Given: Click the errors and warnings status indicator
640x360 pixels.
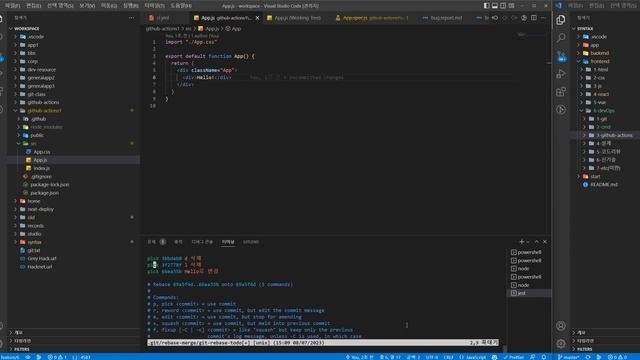Looking at the screenshot, I should point(57,357).
